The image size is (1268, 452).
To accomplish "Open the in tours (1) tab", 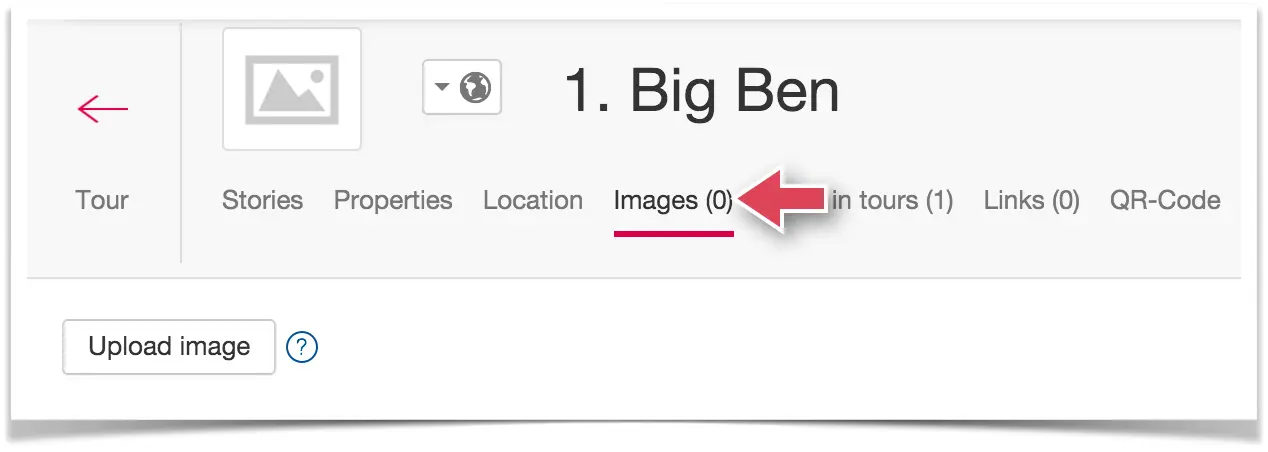I will [892, 201].
